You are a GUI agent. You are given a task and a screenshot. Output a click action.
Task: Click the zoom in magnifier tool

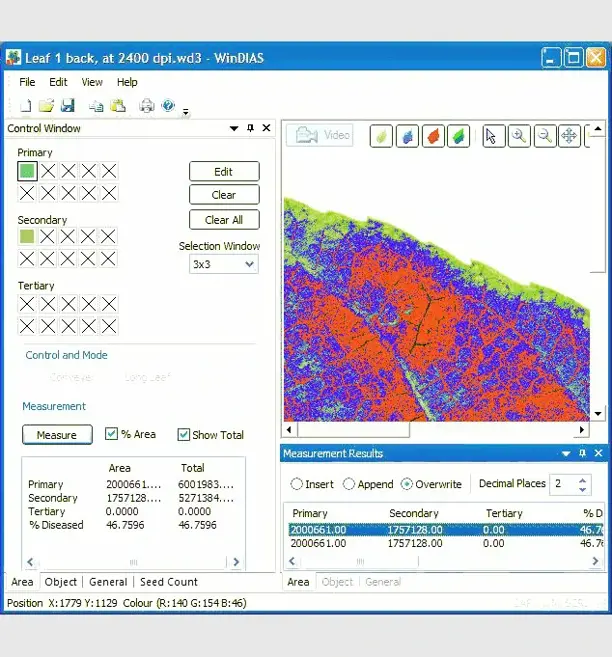coord(518,136)
